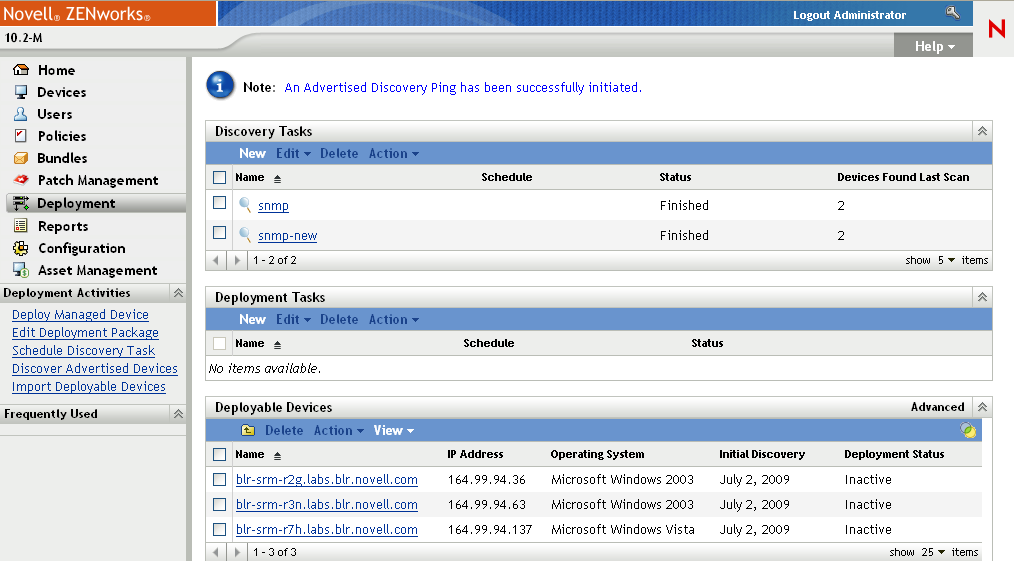Click Advanced in Deployable Devices header
The width and height of the screenshot is (1014, 561).
[x=937, y=407]
